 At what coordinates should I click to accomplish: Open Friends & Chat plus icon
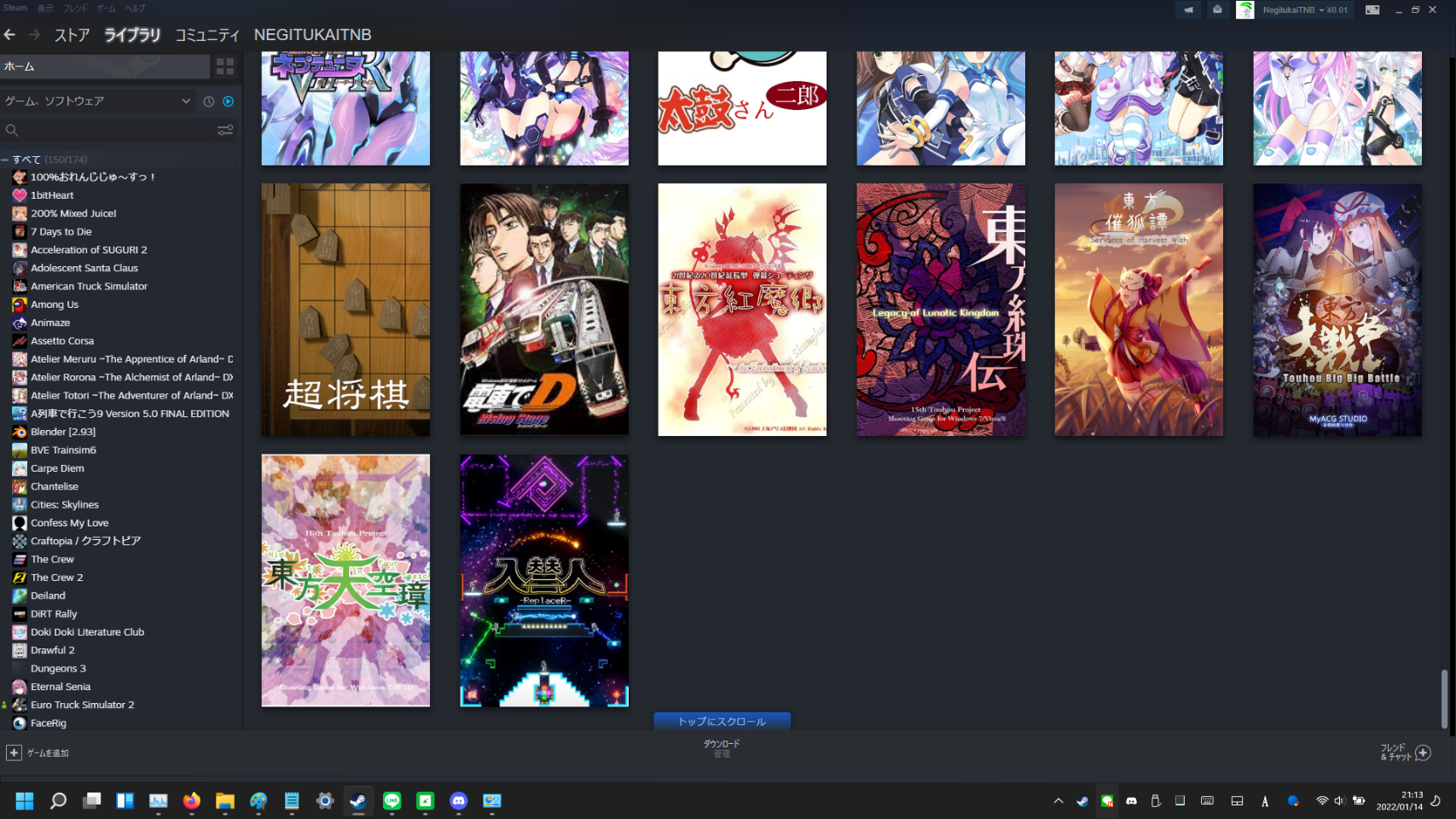1423,752
